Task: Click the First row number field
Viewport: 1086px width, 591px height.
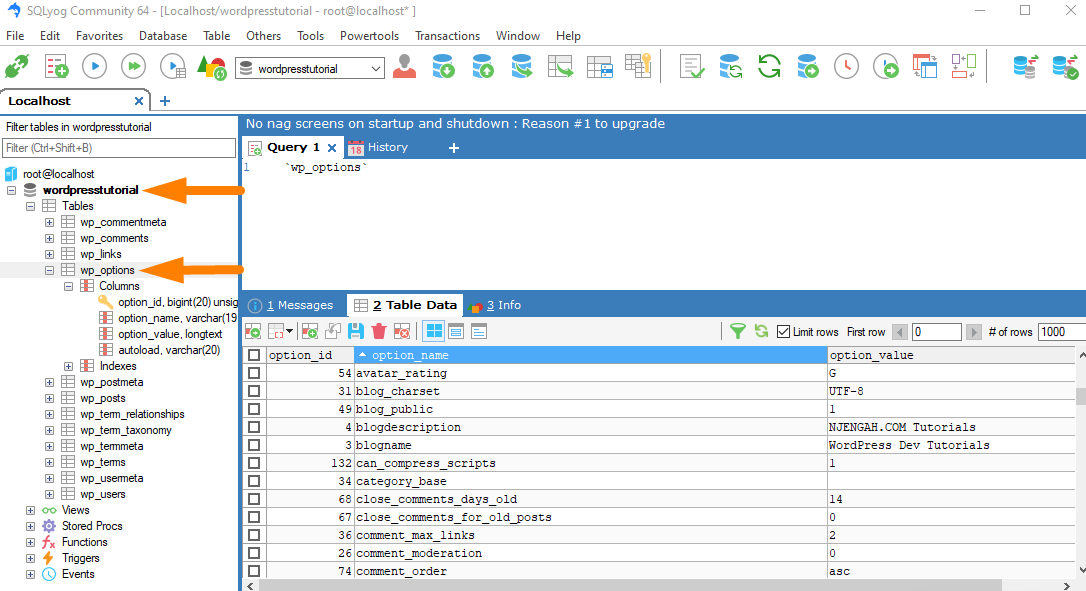Action: (x=936, y=332)
